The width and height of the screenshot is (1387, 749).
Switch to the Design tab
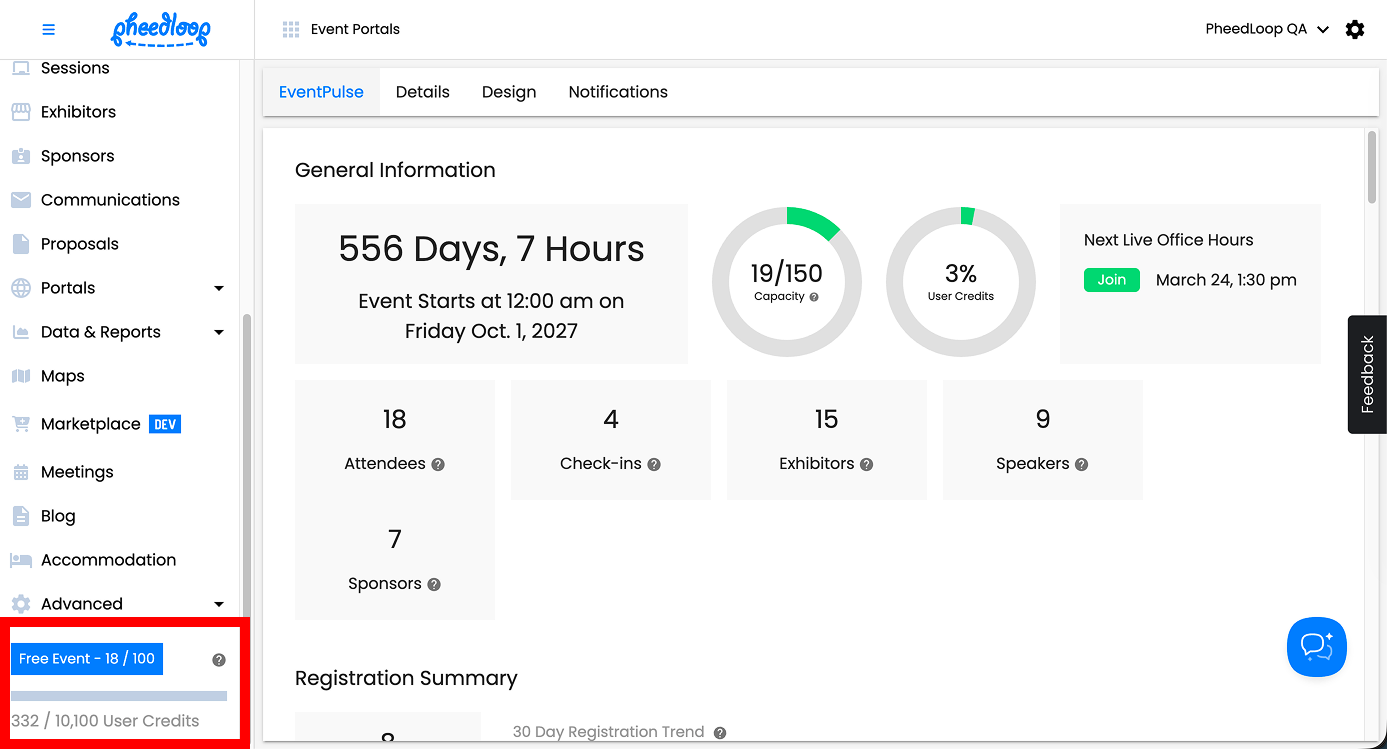pos(509,92)
